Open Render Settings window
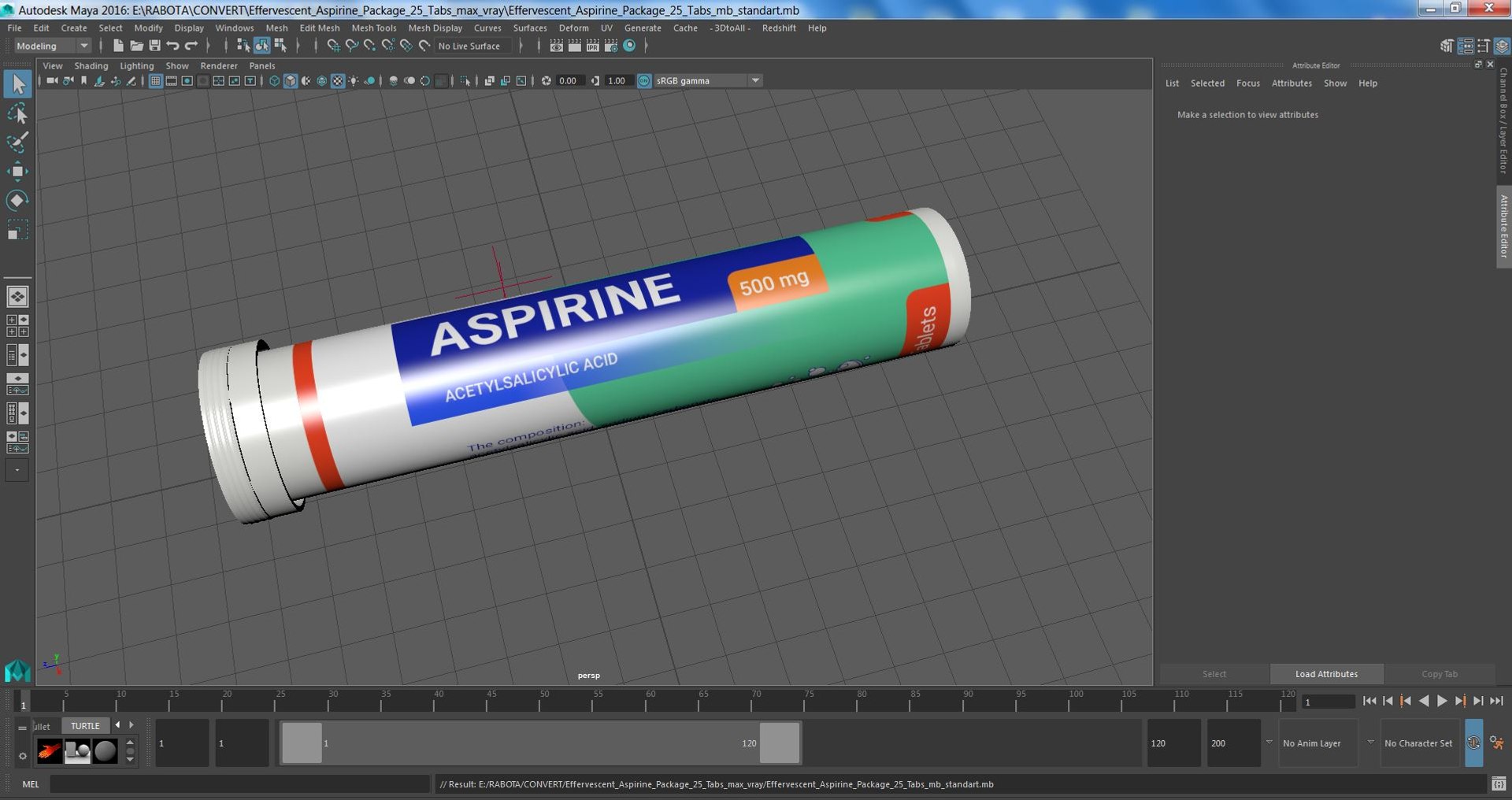 pyautogui.click(x=611, y=46)
